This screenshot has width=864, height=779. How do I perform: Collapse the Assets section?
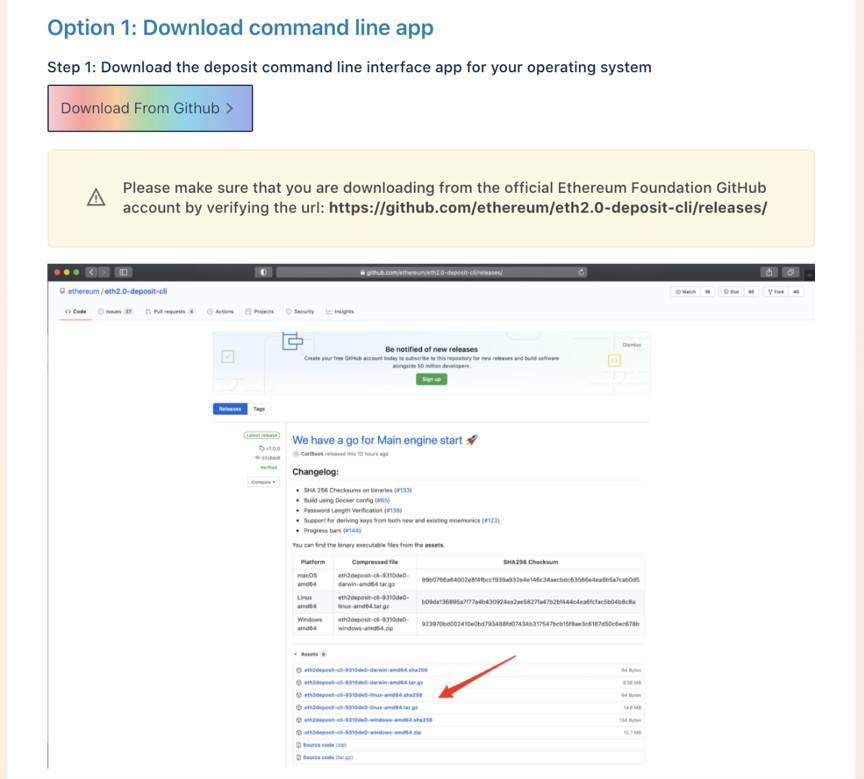[310, 654]
